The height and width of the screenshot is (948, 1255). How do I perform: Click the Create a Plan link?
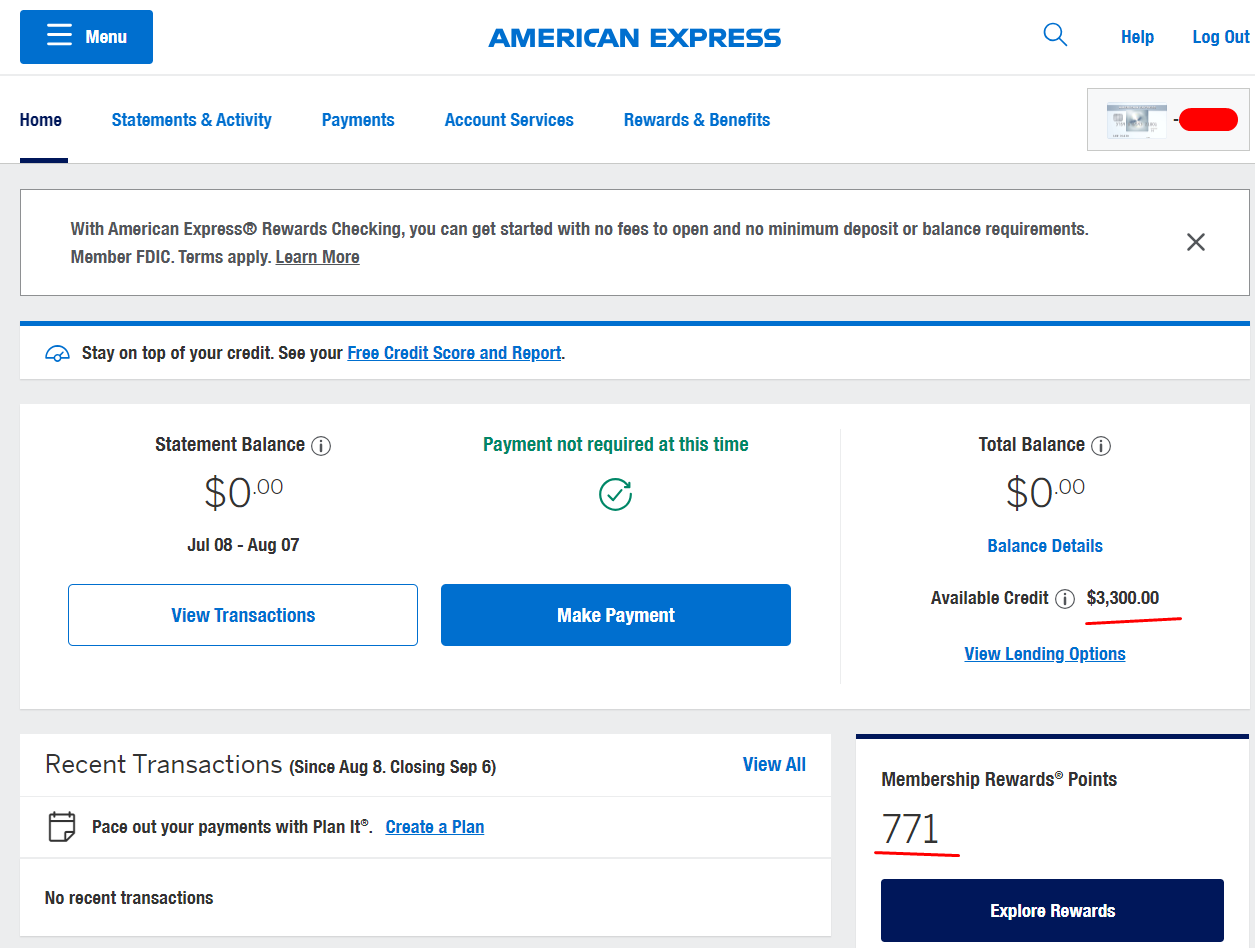[435, 827]
